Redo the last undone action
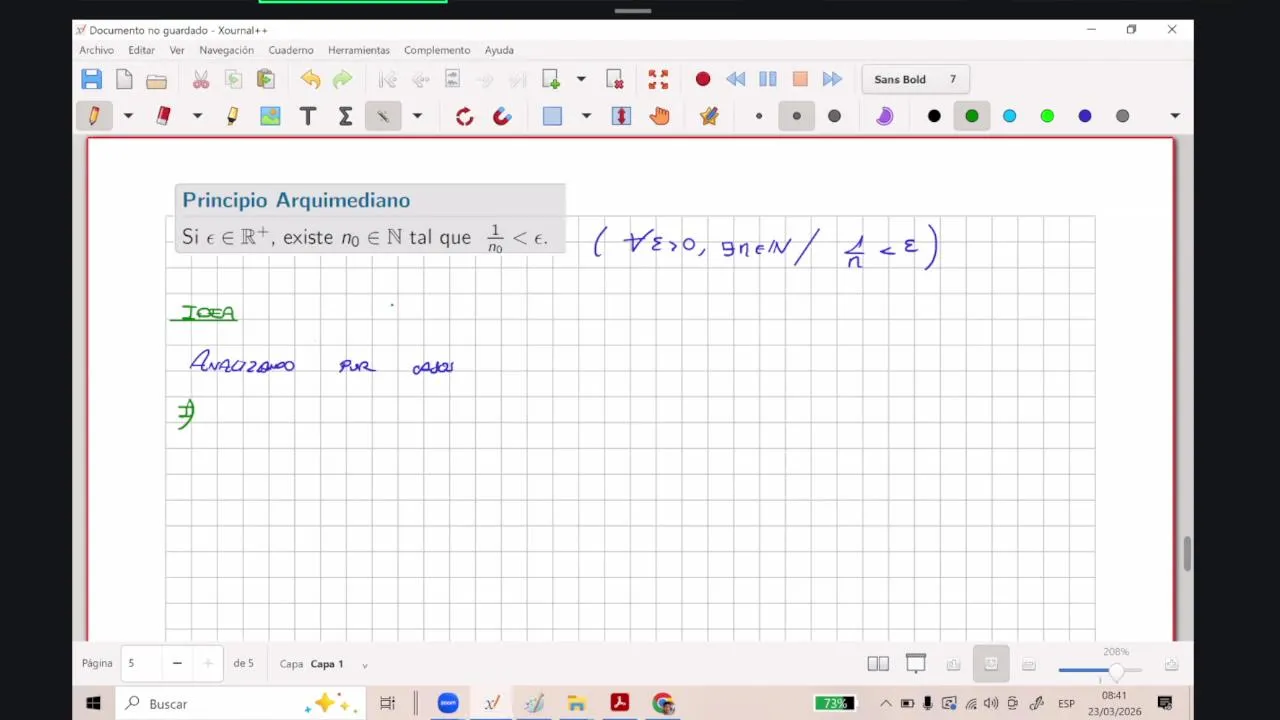 [343, 79]
